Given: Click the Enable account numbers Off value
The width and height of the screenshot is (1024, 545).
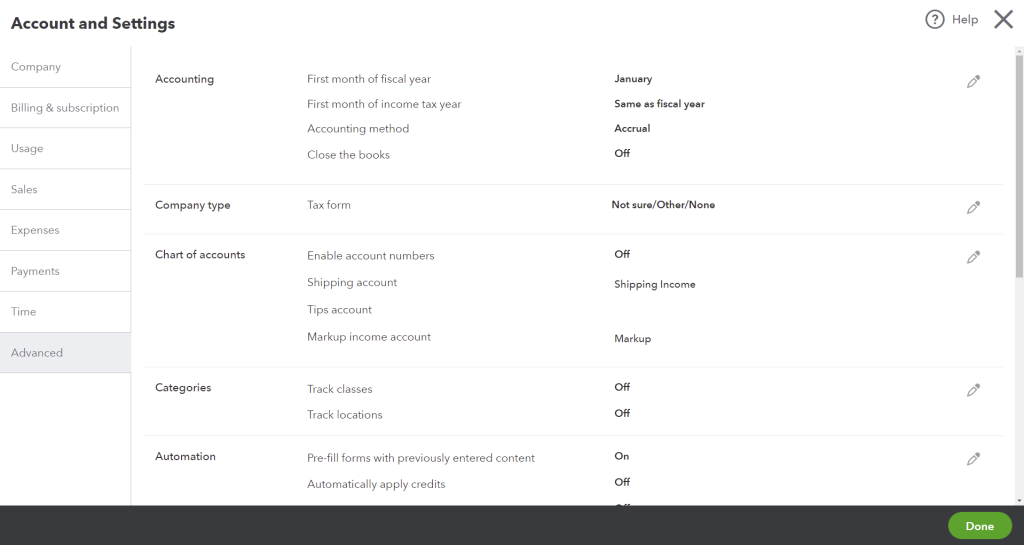Looking at the screenshot, I should point(622,255).
